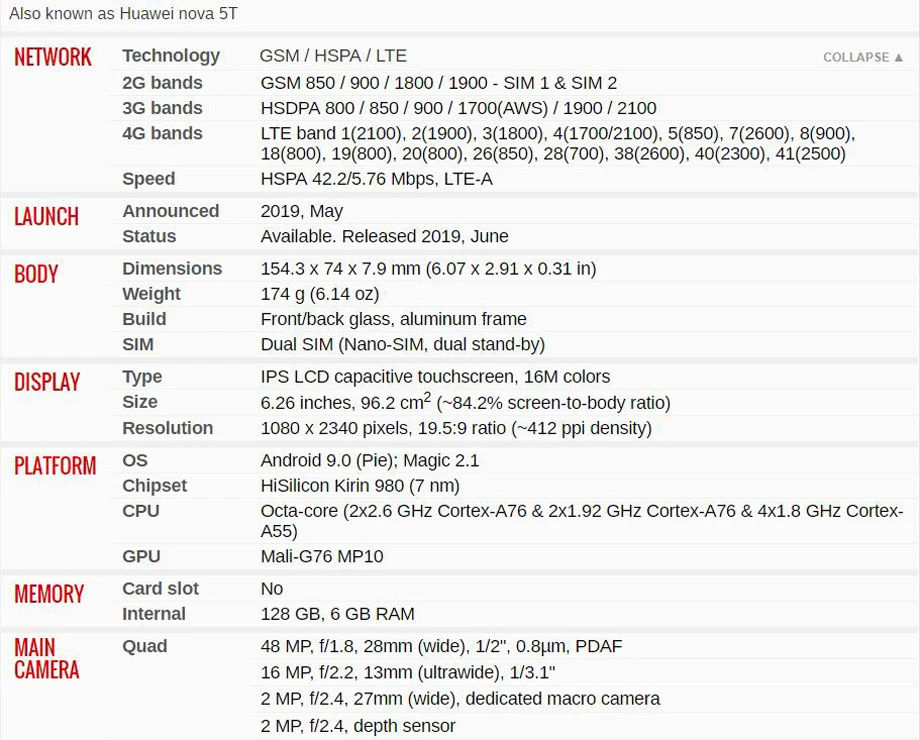
Task: Click the 4G bands label
Action: pos(163,133)
